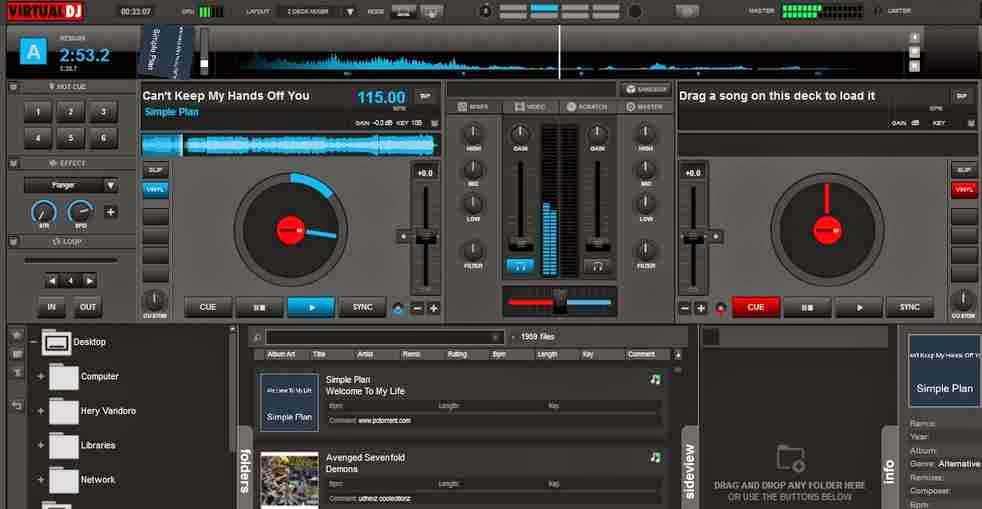Click the clear search icon in search field
Screen dimensions: 982x509
496,338
